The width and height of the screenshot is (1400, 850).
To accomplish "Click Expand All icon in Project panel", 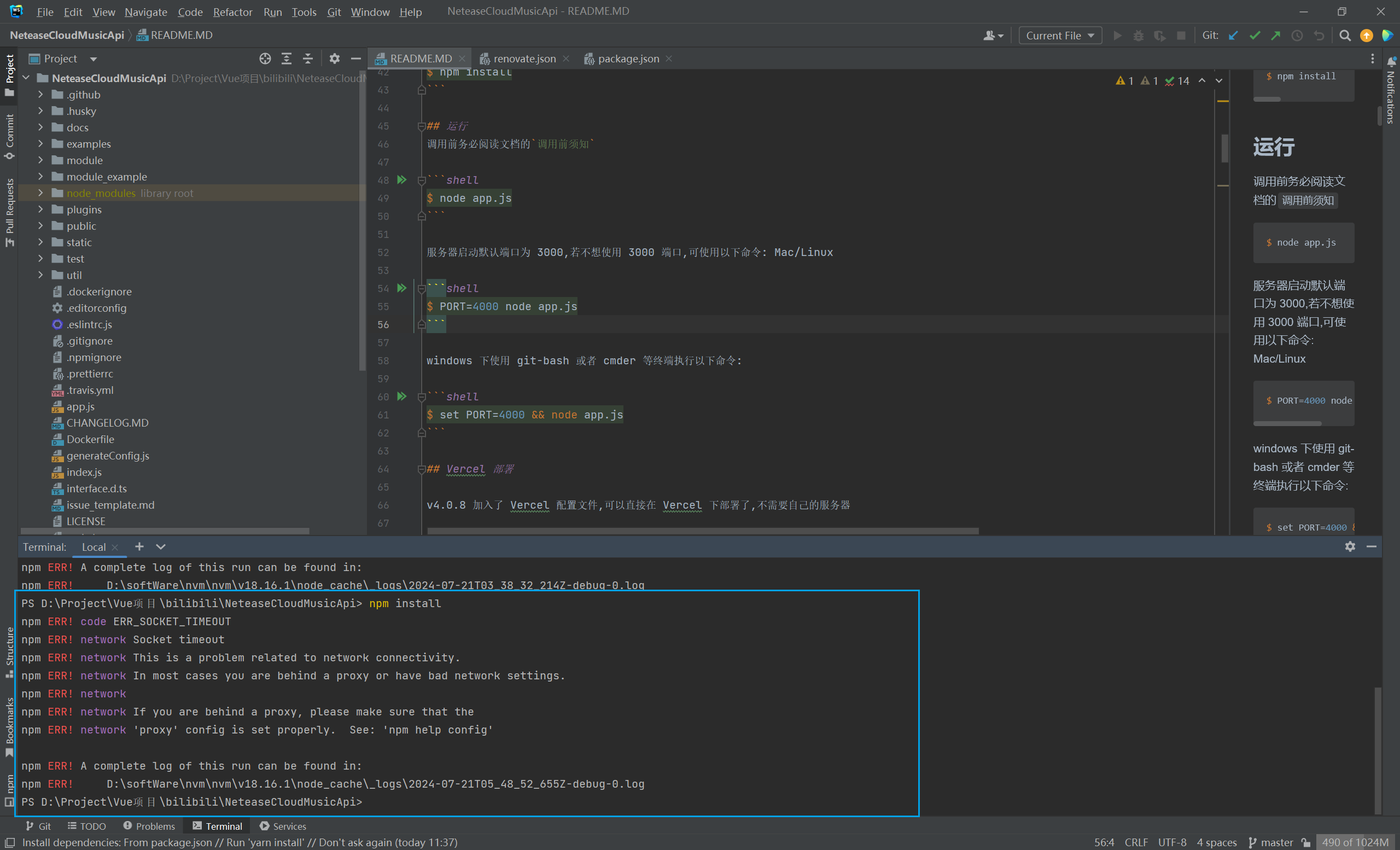I will 287,59.
